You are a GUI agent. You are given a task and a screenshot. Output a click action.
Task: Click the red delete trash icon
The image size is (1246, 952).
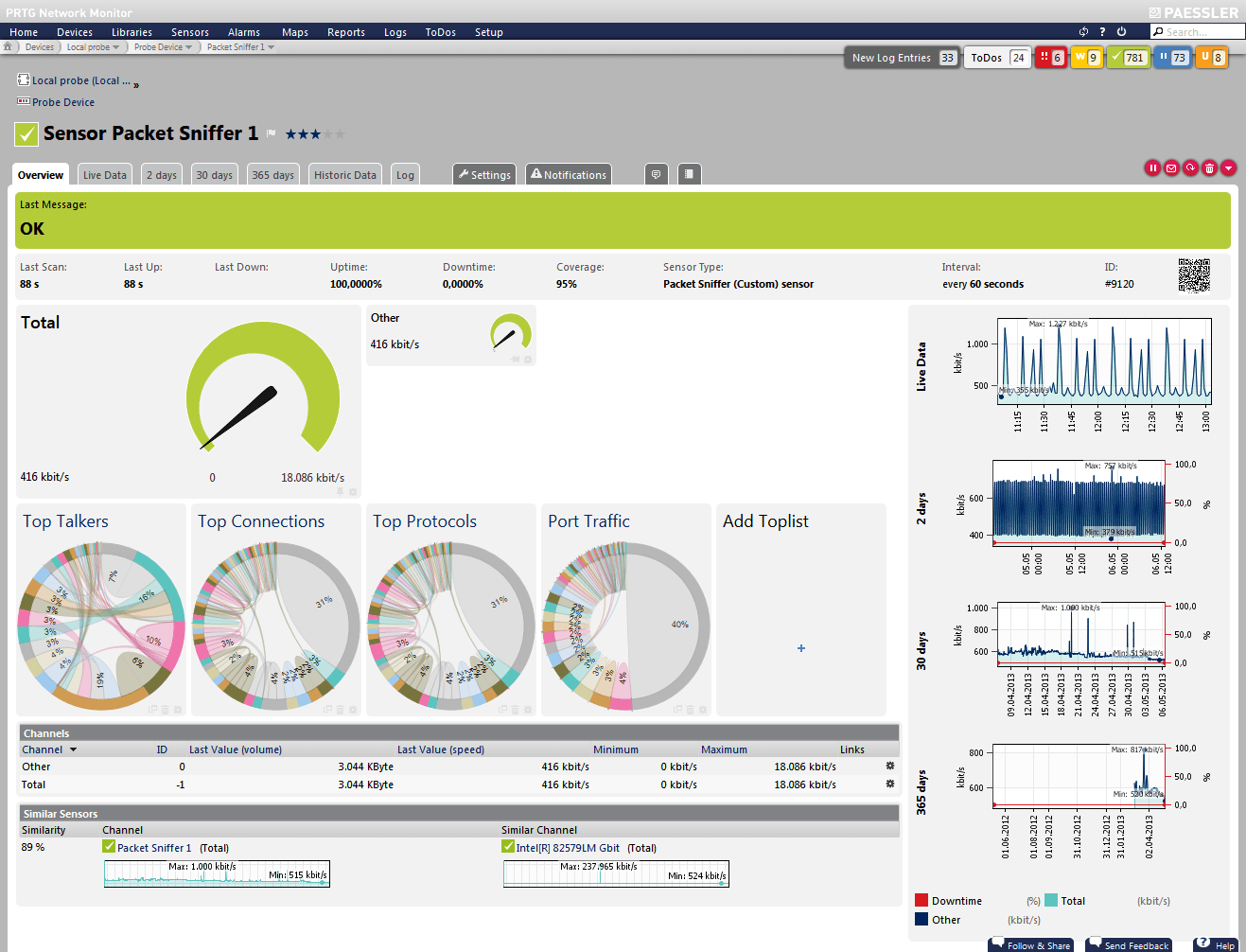click(1209, 168)
